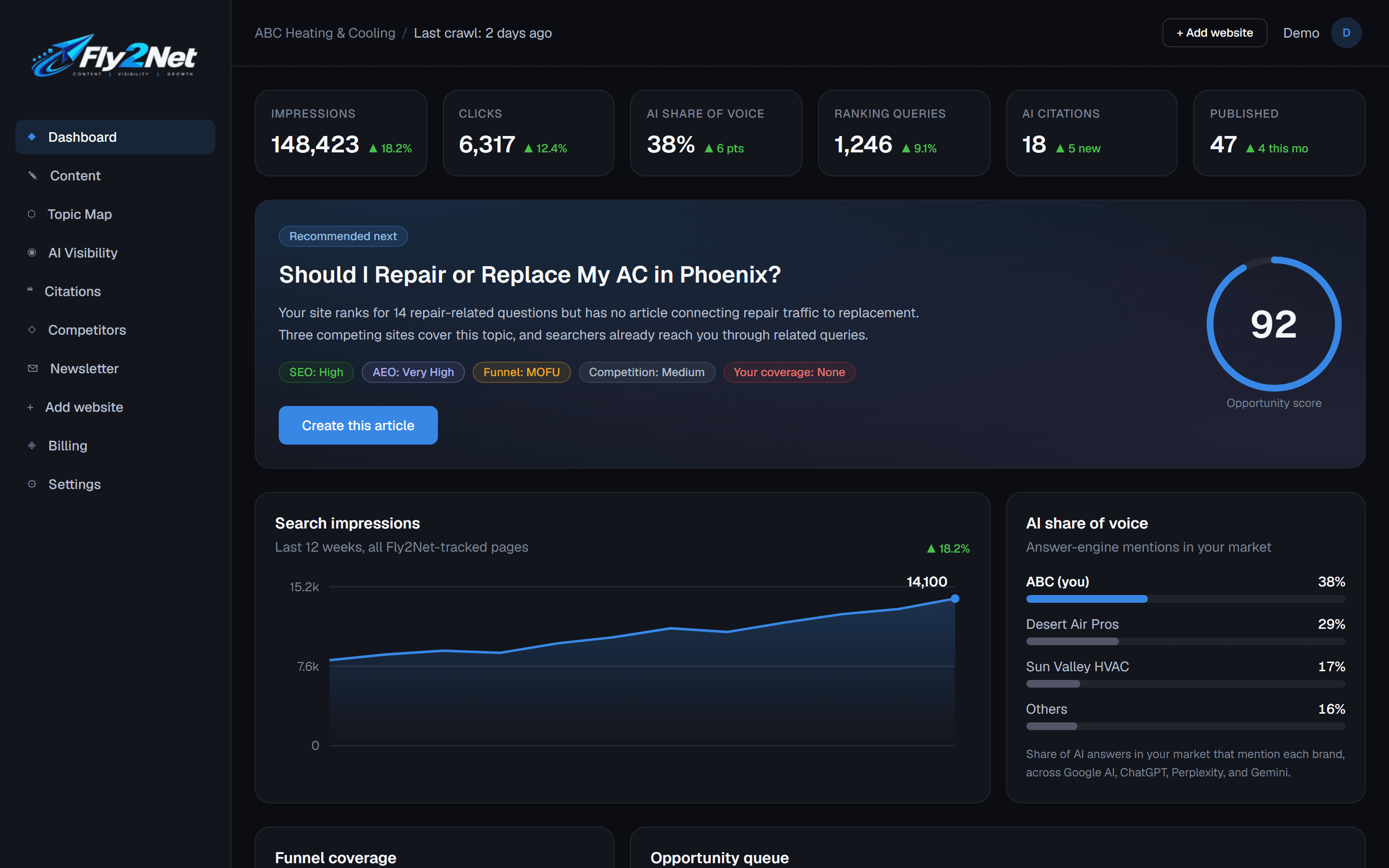This screenshot has height=868, width=1389.
Task: Click the Topic Map hexagon icon
Action: click(x=31, y=214)
